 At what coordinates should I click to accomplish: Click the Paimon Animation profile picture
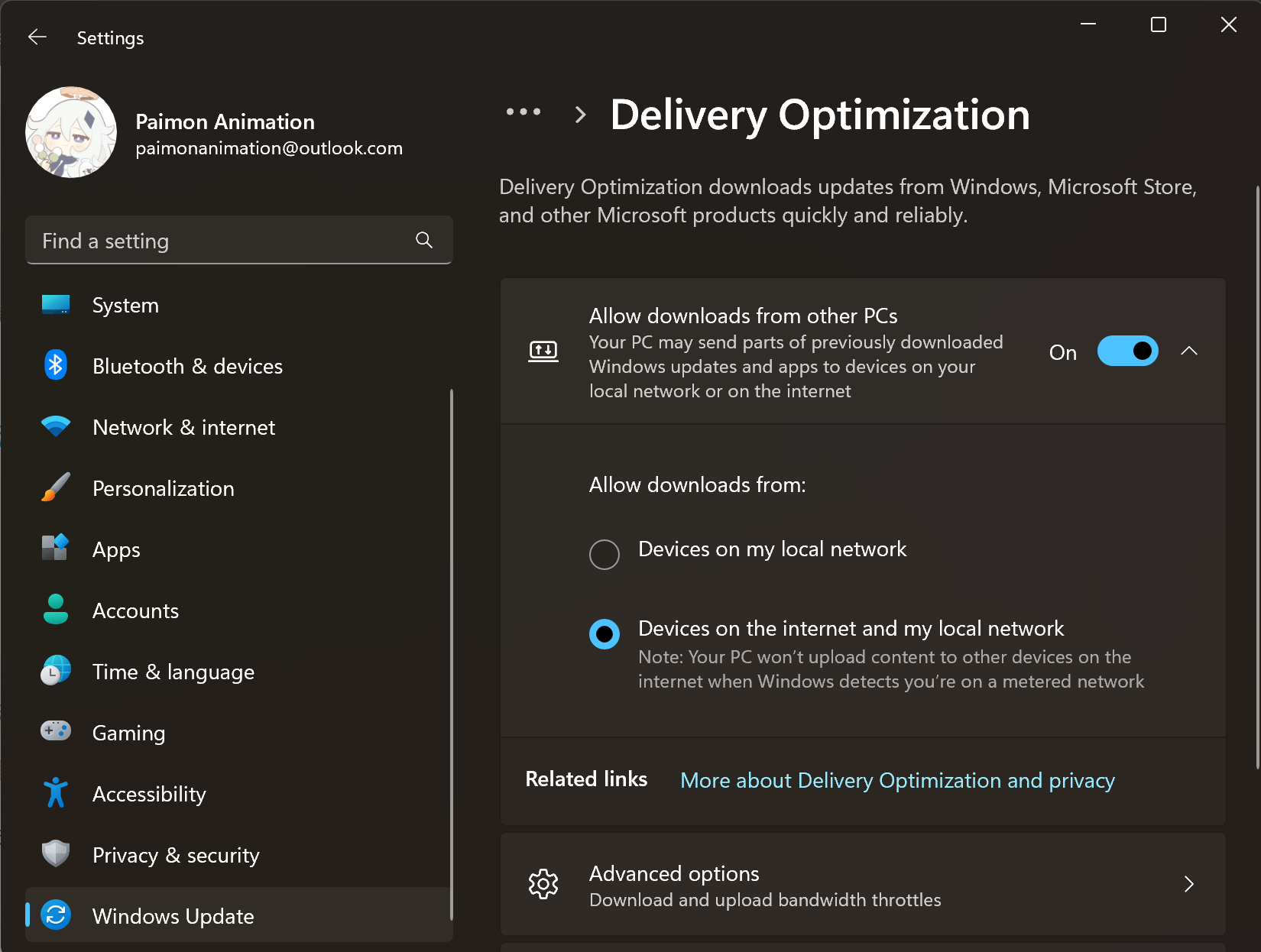pyautogui.click(x=71, y=132)
